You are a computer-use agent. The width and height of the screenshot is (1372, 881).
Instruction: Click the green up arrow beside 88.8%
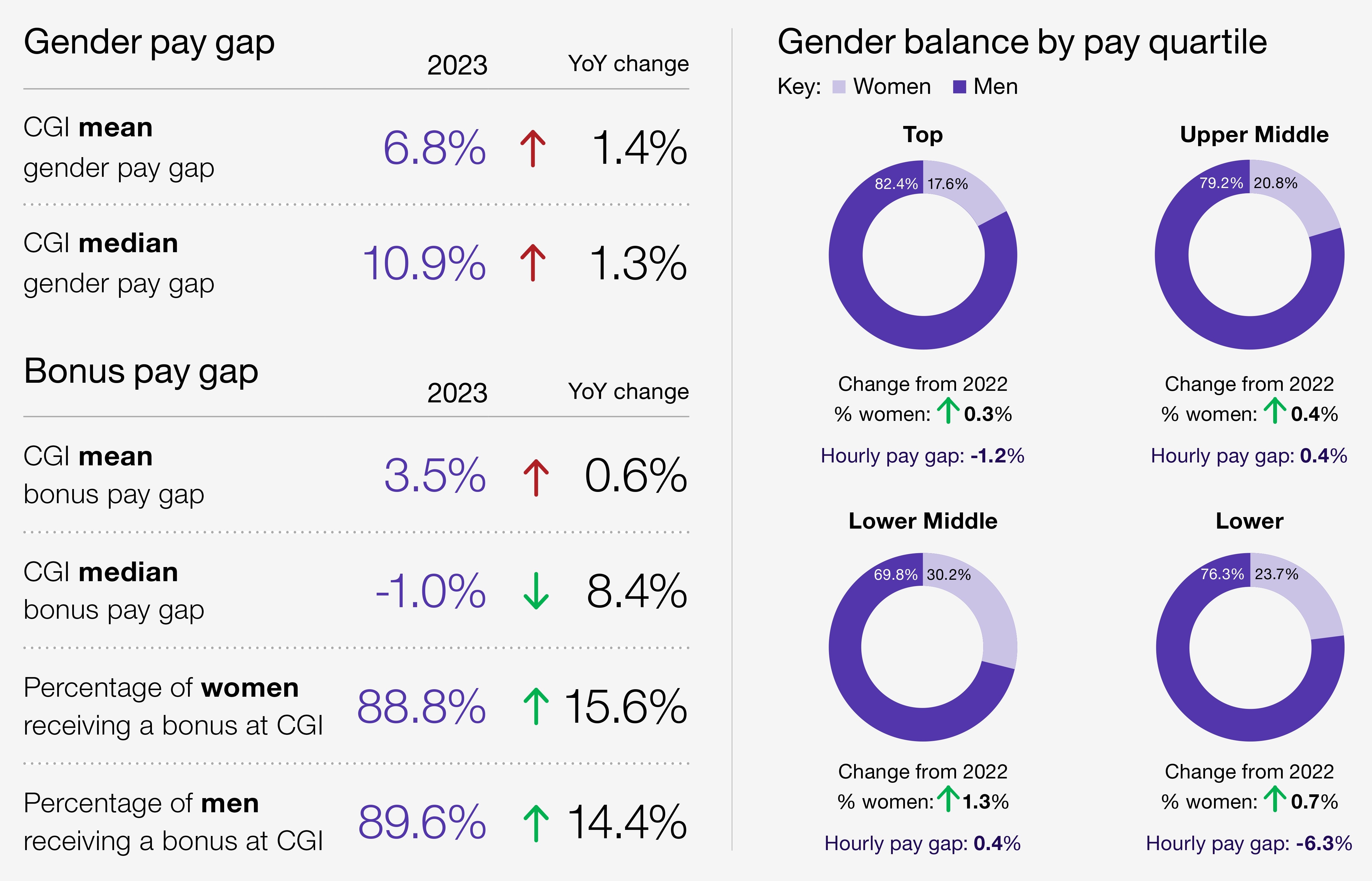click(536, 706)
